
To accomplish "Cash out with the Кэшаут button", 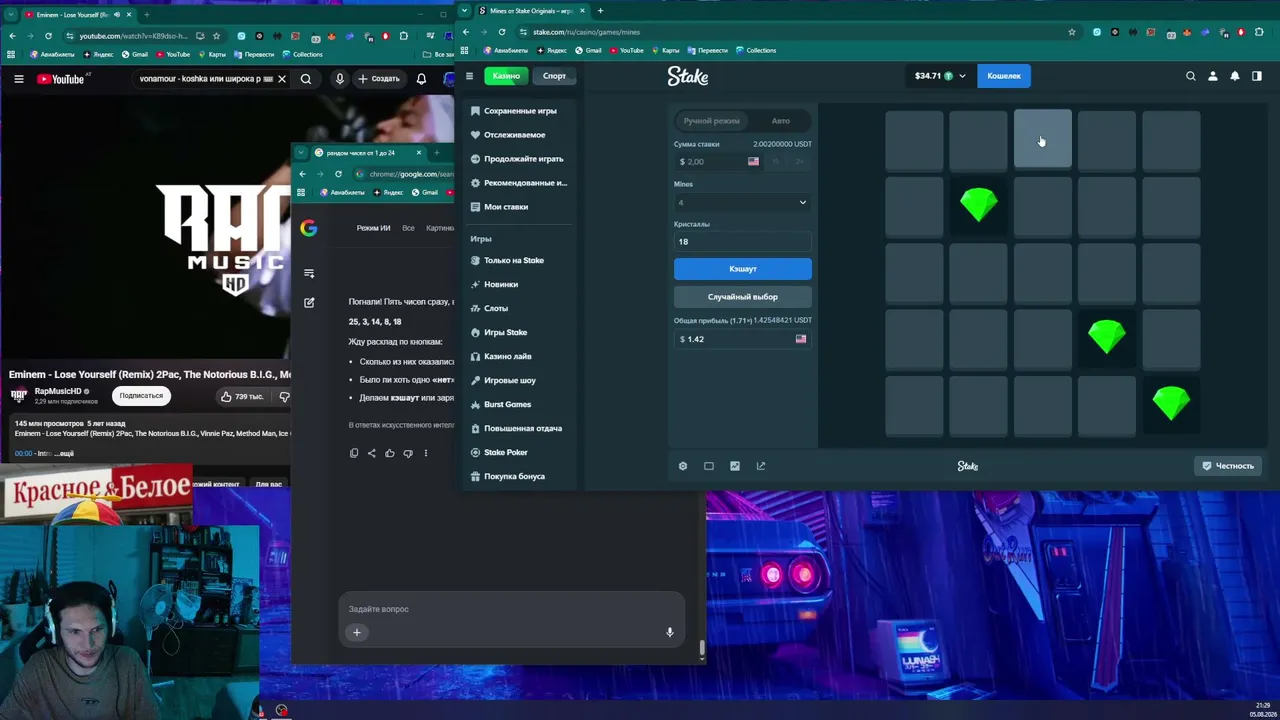I will (x=743, y=269).
